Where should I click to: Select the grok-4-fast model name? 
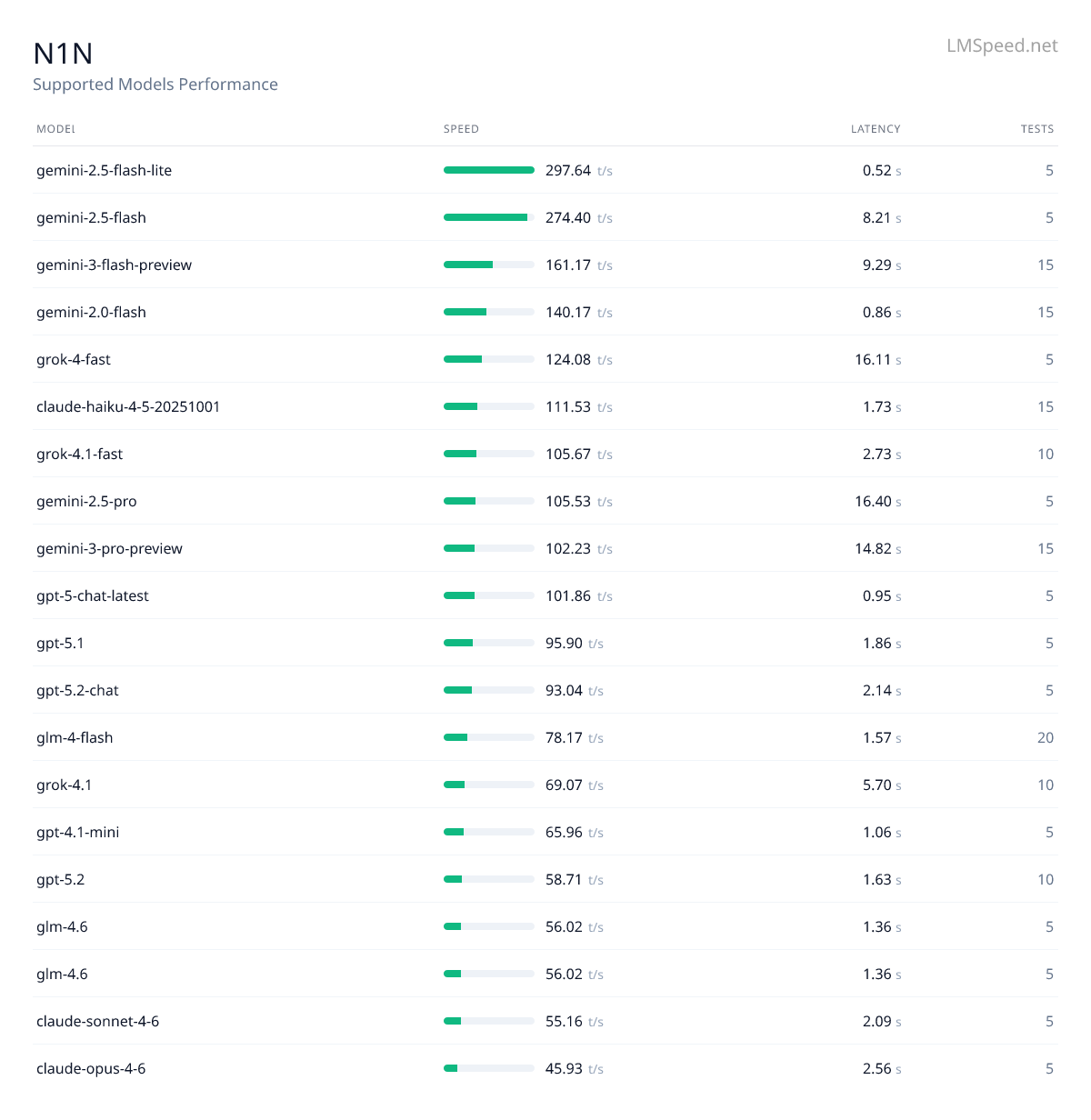point(74,359)
